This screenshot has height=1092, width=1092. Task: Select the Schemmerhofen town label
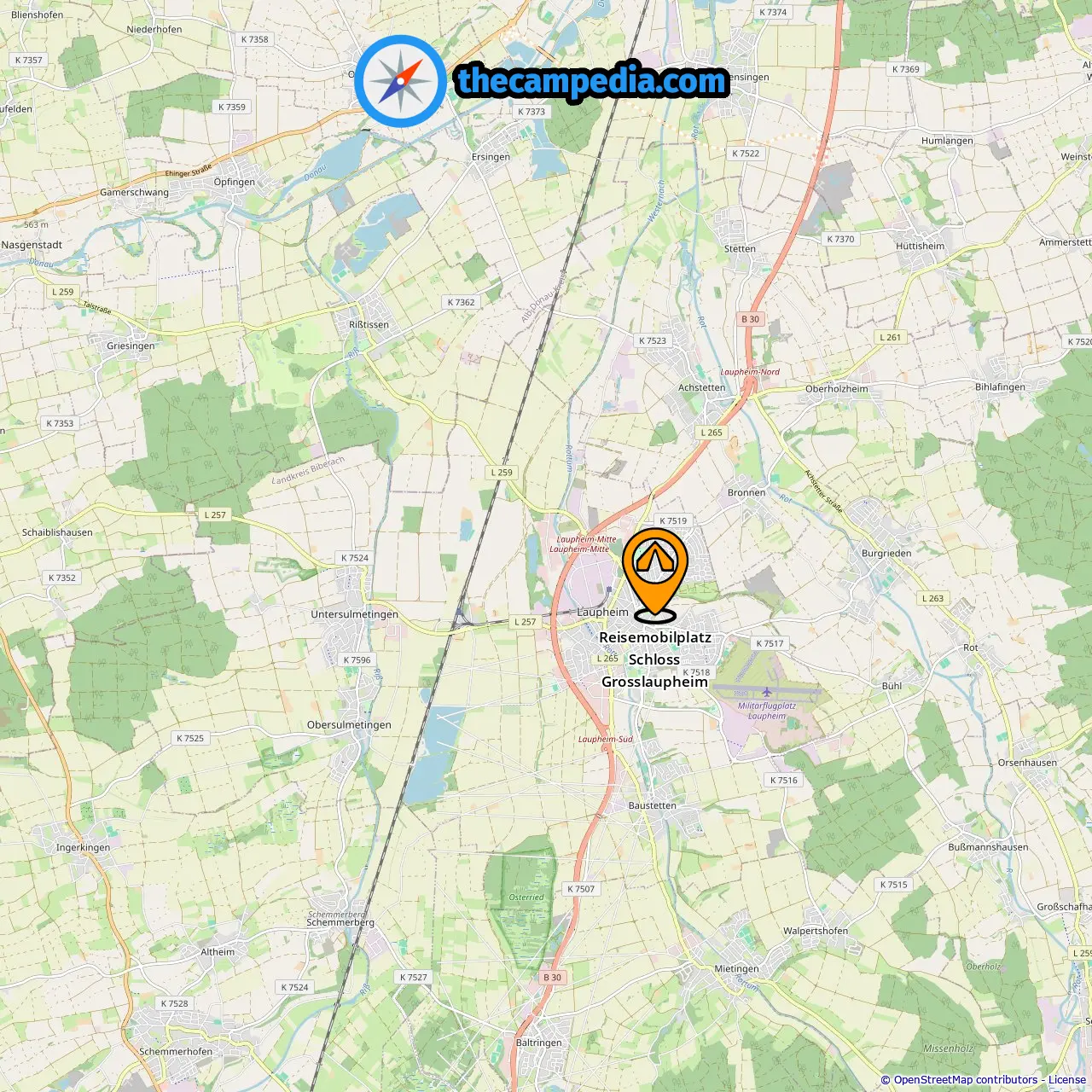[176, 1052]
